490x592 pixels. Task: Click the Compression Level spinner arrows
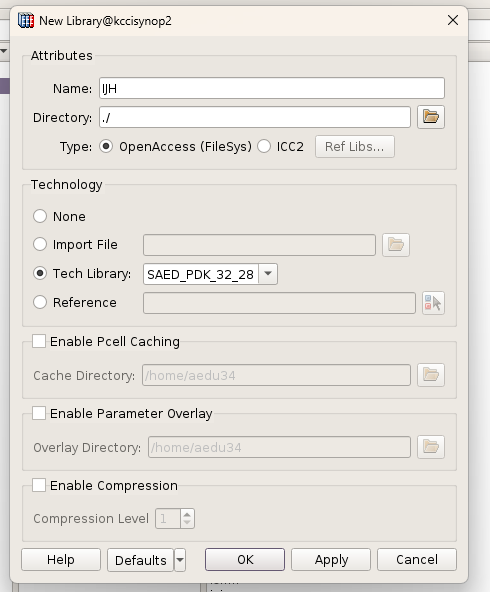[187, 518]
